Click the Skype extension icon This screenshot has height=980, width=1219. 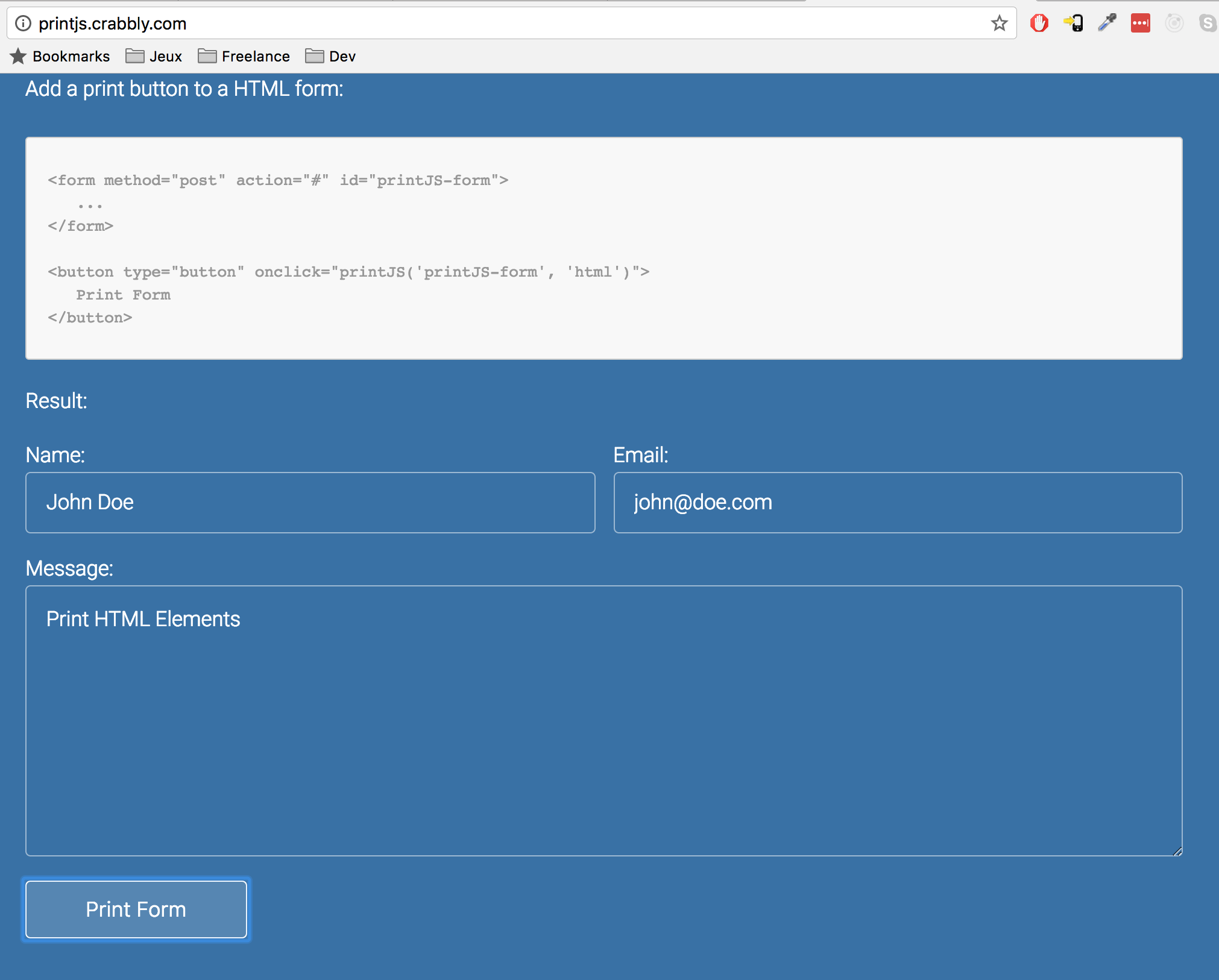coord(1208,24)
